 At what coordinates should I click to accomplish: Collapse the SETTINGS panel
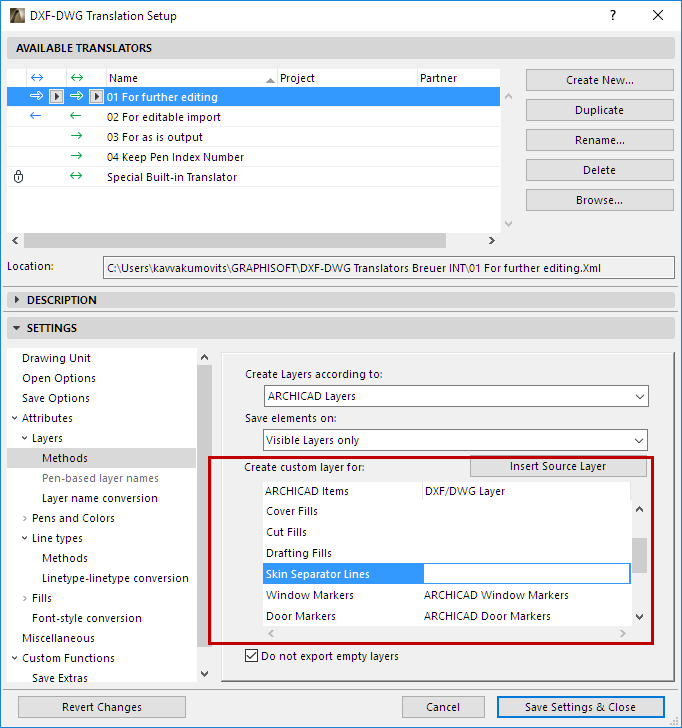click(x=17, y=328)
